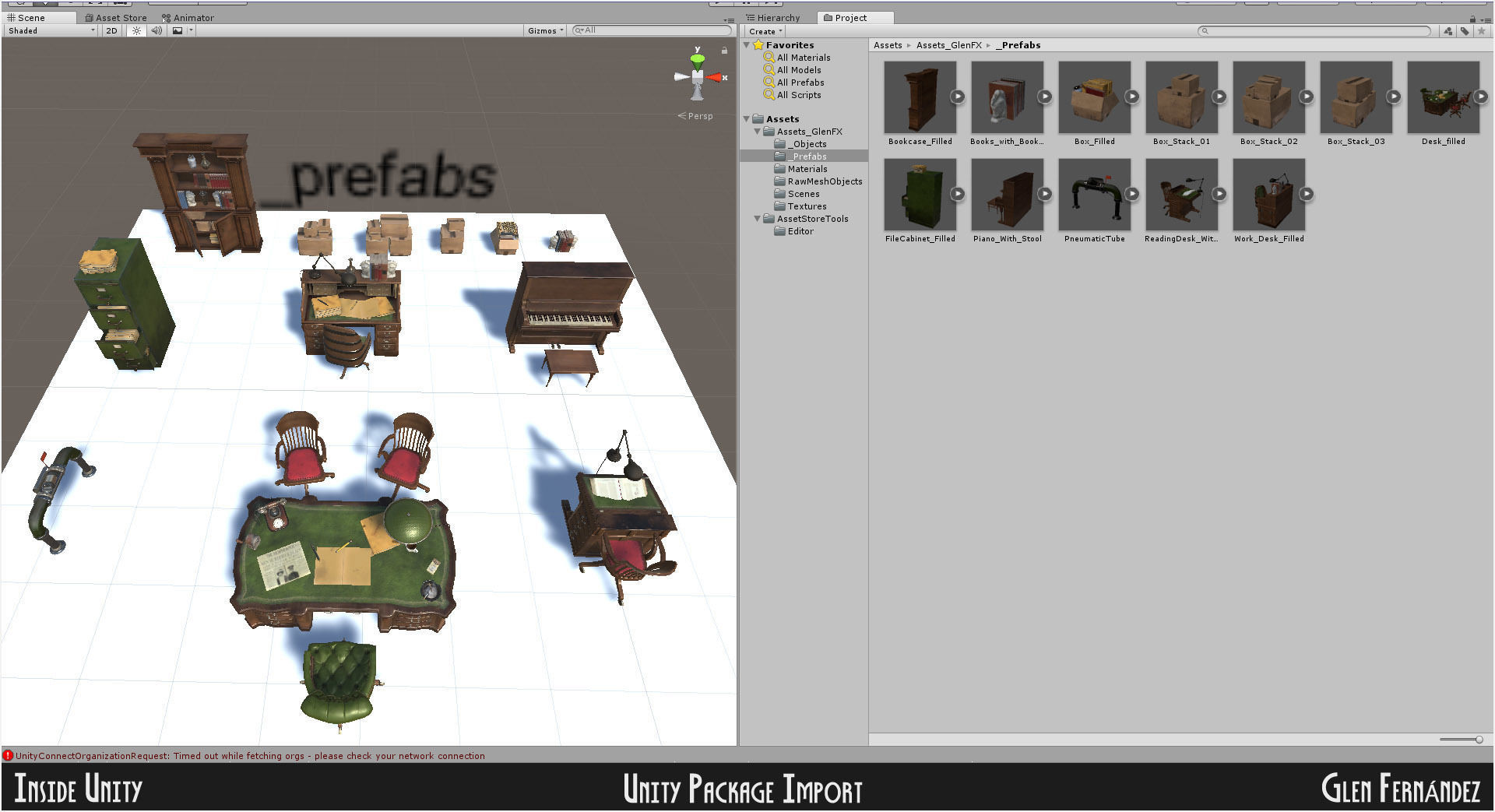1495x812 pixels.
Task: Toggle scene audio speaker icon
Action: [157, 30]
